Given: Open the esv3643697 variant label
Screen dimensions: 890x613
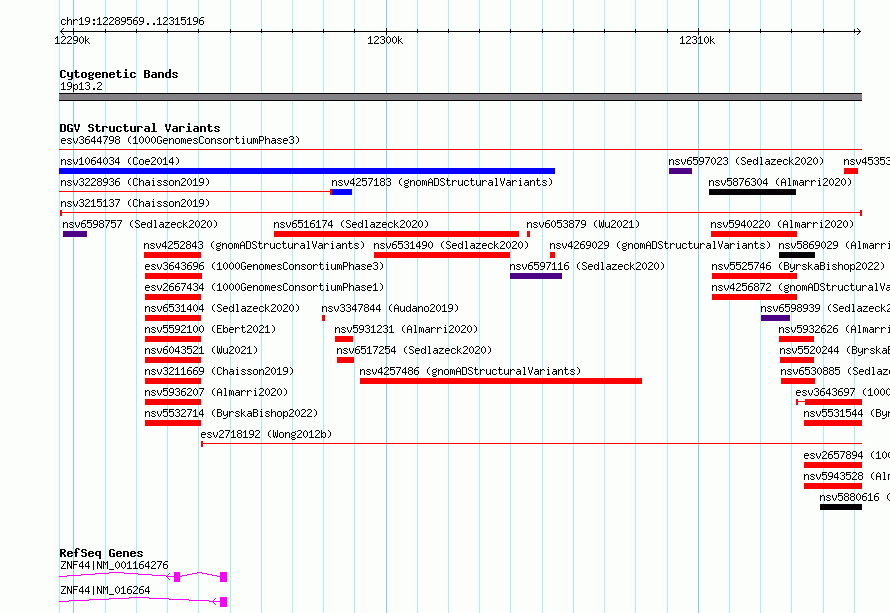Looking at the screenshot, I should [x=842, y=392].
